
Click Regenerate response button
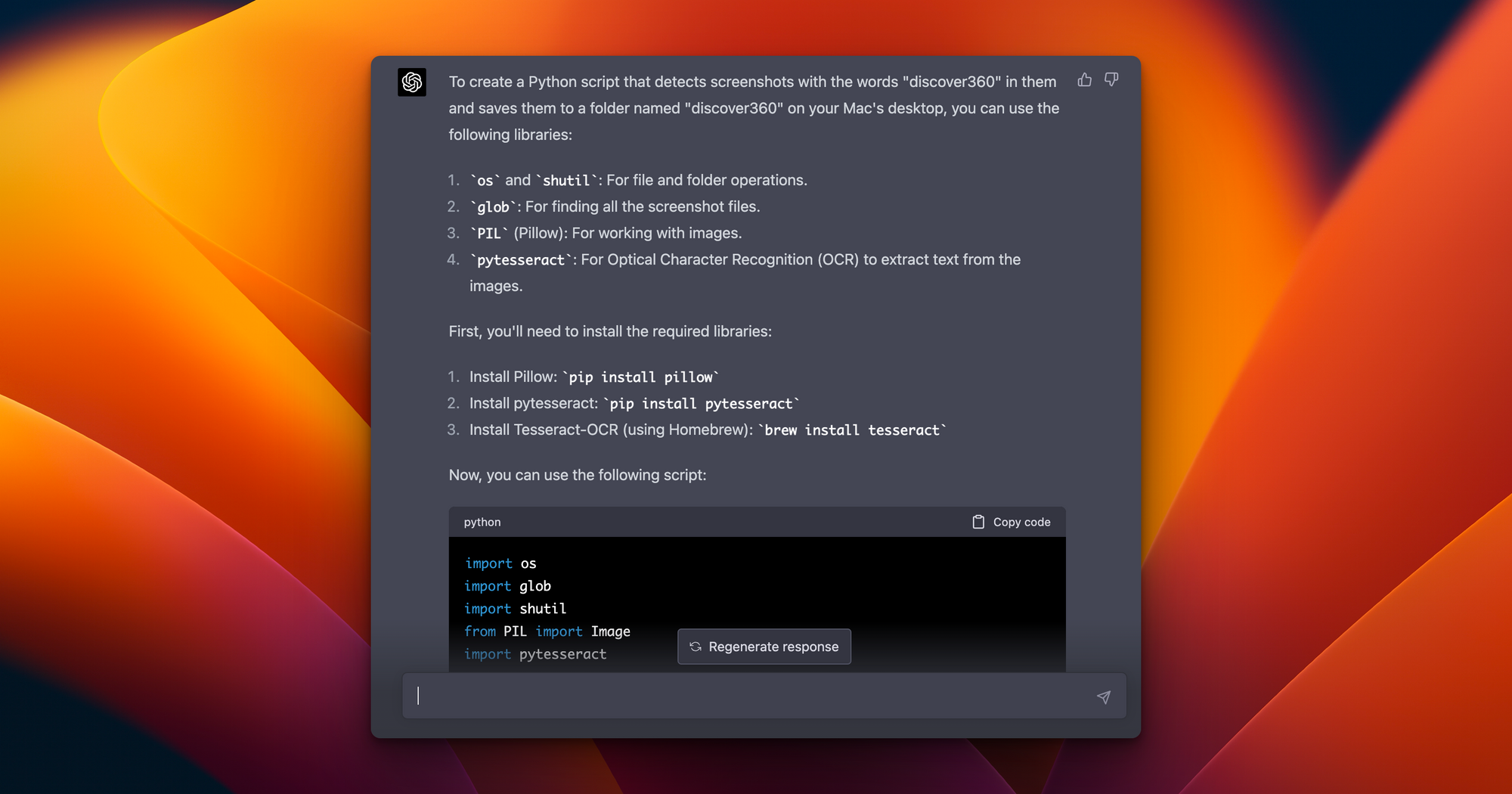point(764,647)
